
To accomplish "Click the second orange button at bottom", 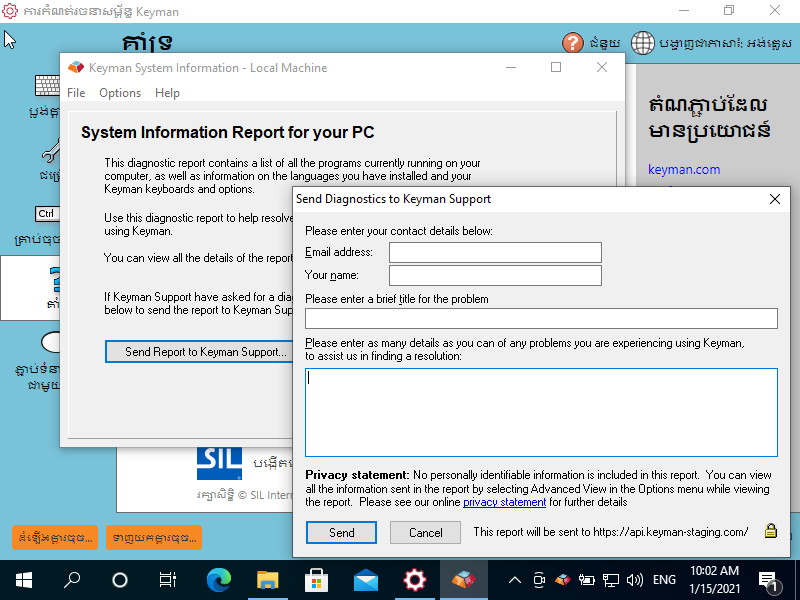I will (154, 537).
